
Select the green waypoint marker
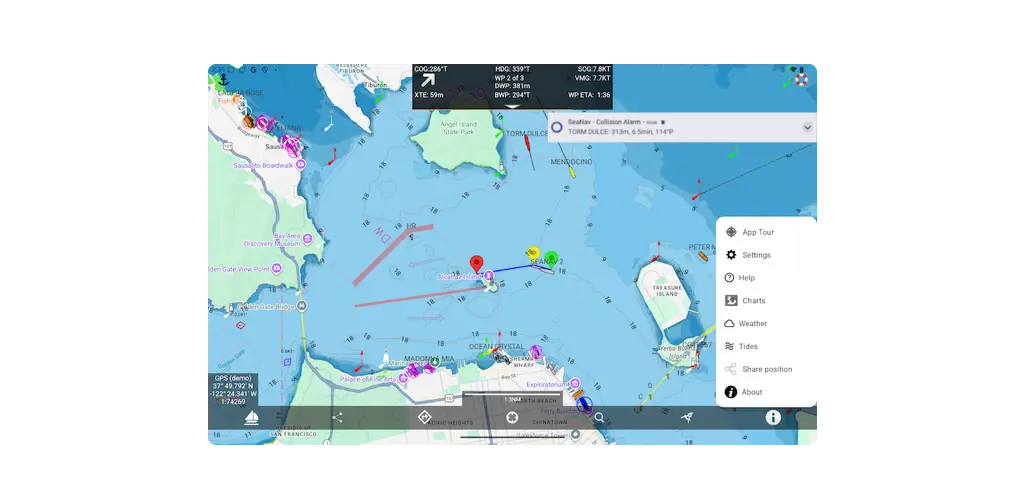(552, 257)
